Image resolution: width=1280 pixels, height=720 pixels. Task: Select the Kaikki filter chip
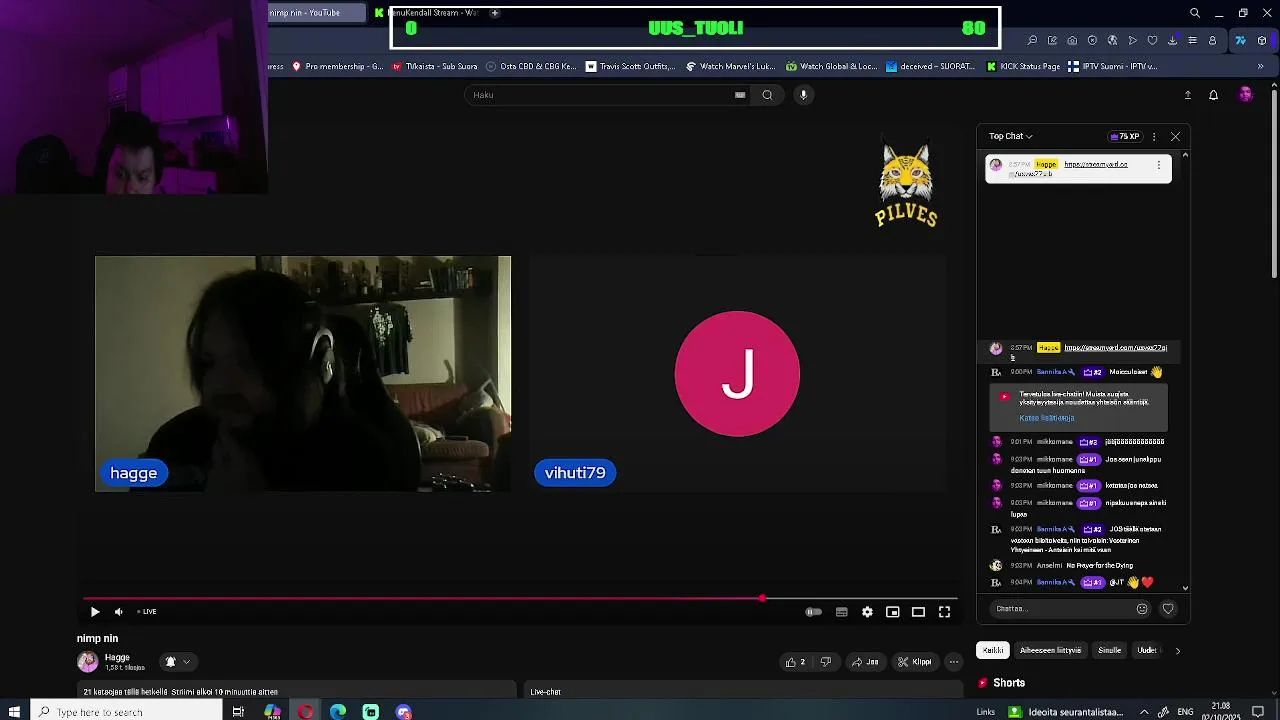993,650
